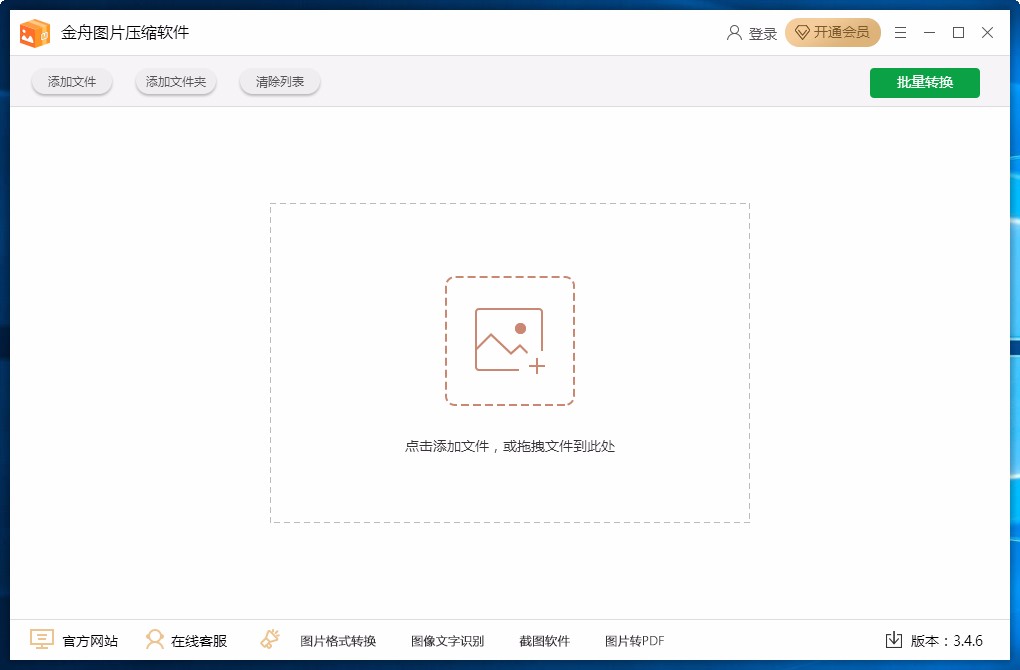
Task: Click the 金舟 app logo icon
Action: point(33,31)
